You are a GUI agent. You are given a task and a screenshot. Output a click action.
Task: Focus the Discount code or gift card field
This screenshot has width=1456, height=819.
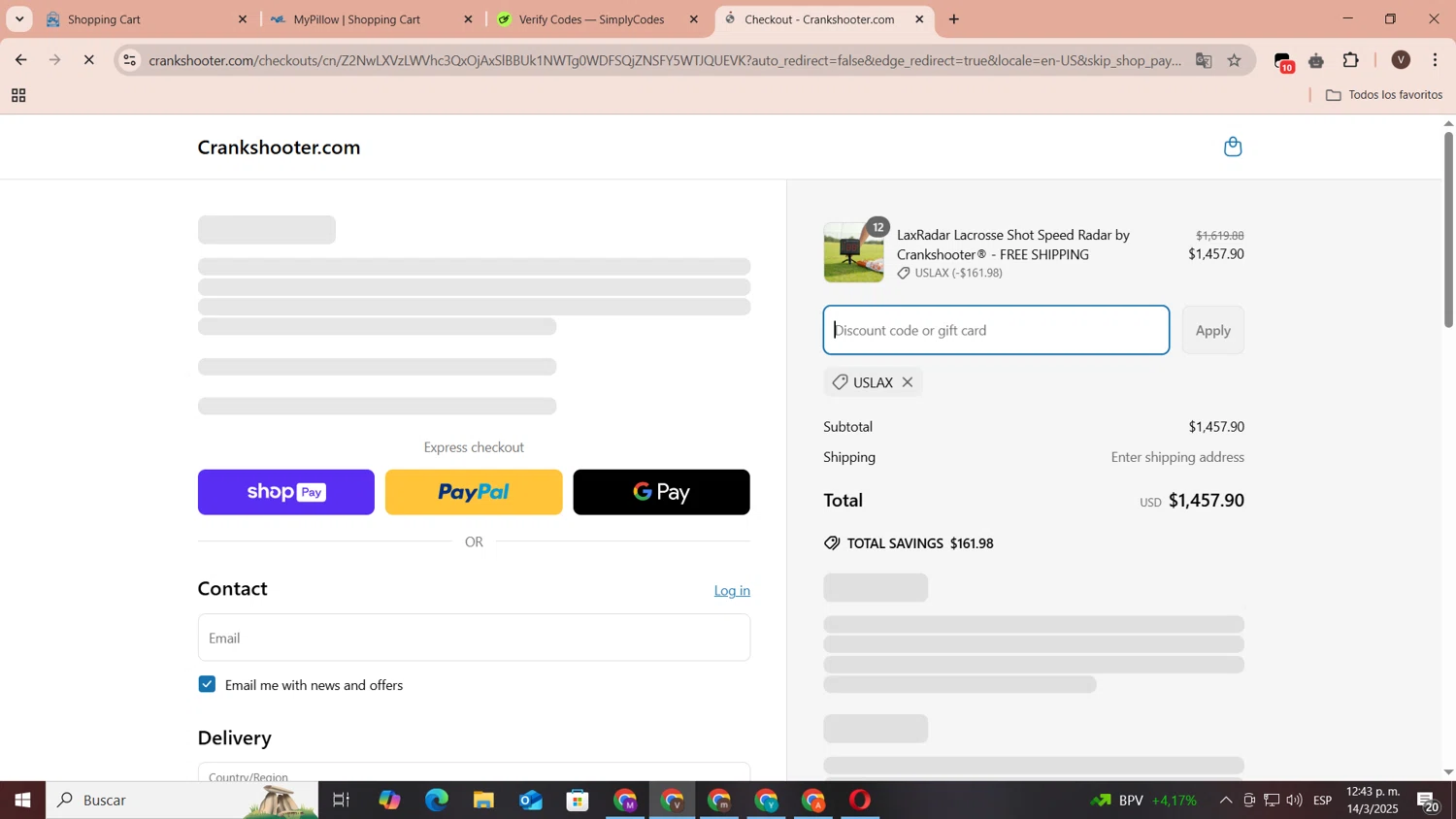pyautogui.click(x=996, y=331)
